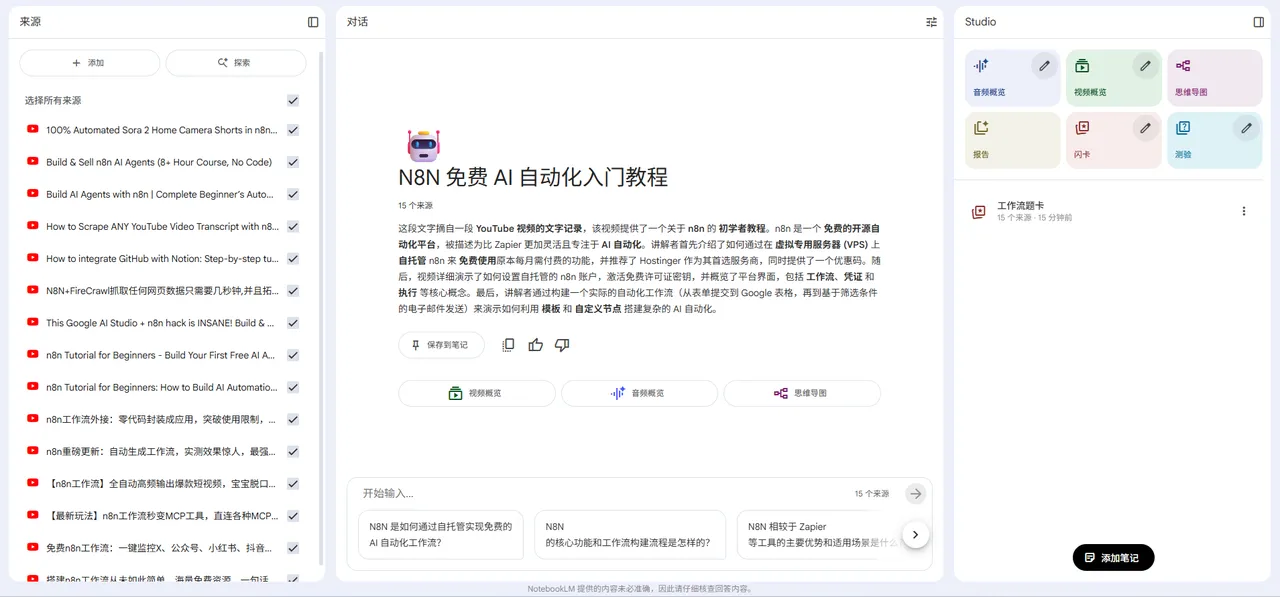Click YouTube icon of 100% Automated Sora source
This screenshot has height=597, width=1280.
pyautogui.click(x=33, y=130)
